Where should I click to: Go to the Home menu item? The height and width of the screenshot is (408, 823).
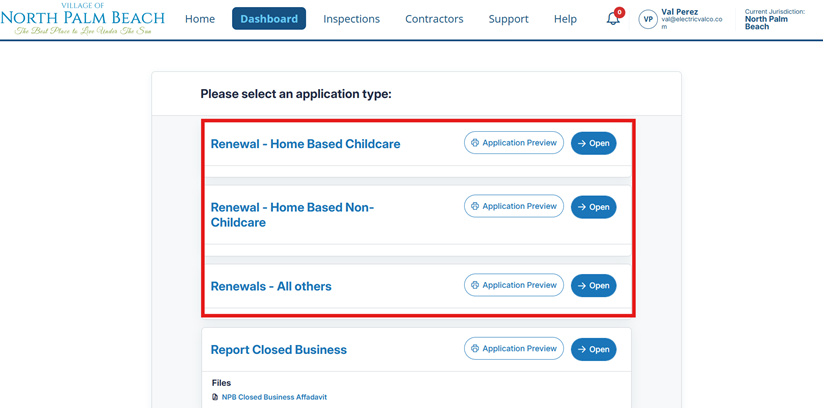200,19
